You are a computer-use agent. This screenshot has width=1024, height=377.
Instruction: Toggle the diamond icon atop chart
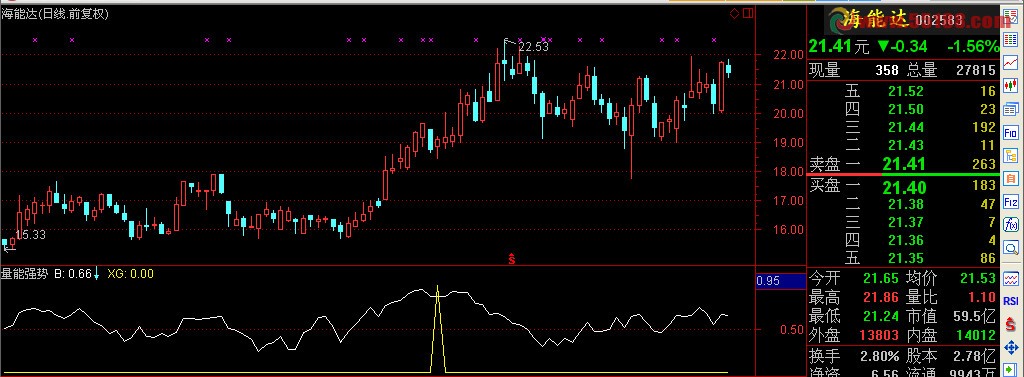click(x=734, y=13)
